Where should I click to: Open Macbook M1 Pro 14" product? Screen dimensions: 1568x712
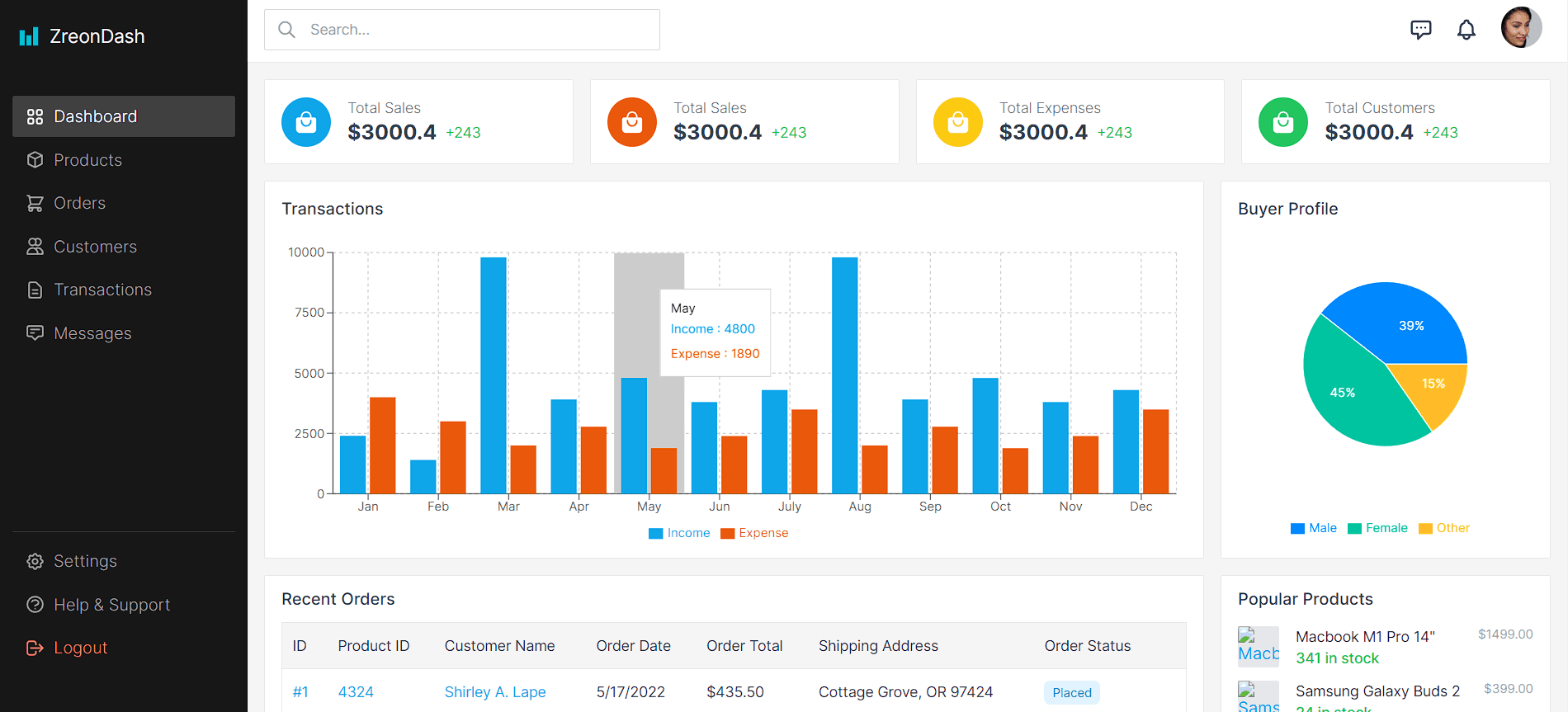pos(1365,637)
